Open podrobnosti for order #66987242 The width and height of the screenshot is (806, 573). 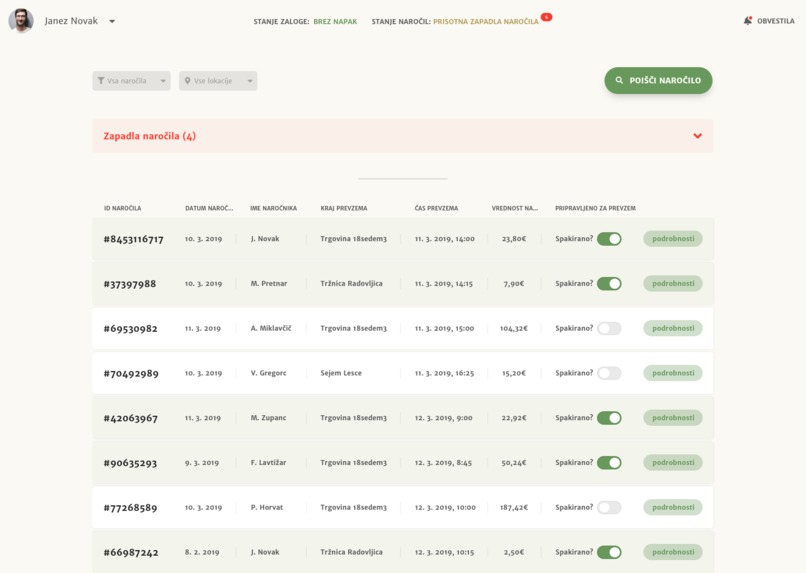point(673,552)
